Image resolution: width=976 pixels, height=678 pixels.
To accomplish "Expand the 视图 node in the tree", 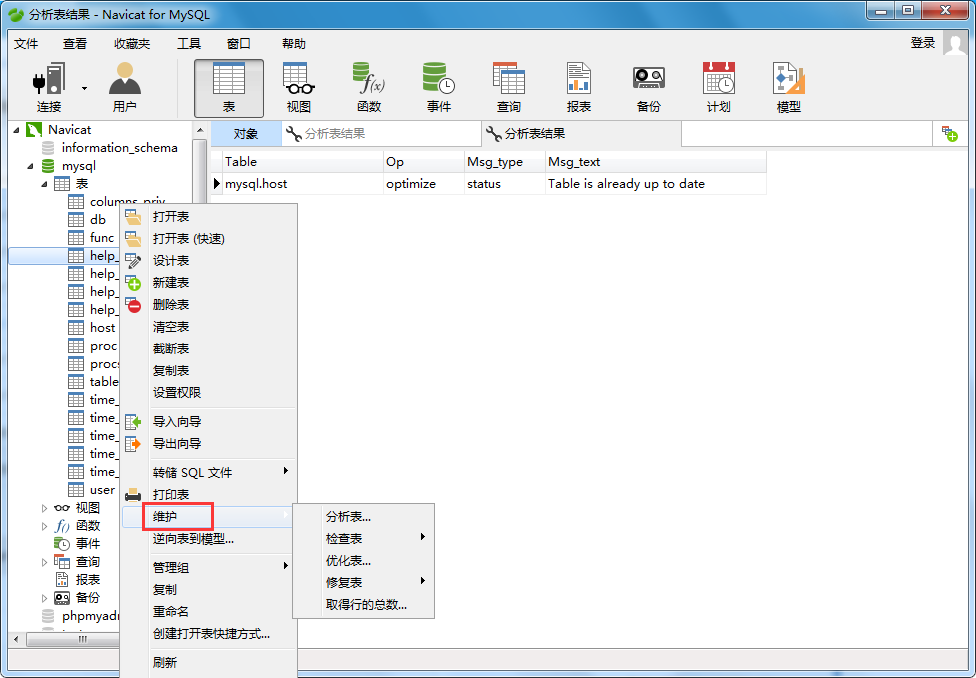I will point(44,508).
